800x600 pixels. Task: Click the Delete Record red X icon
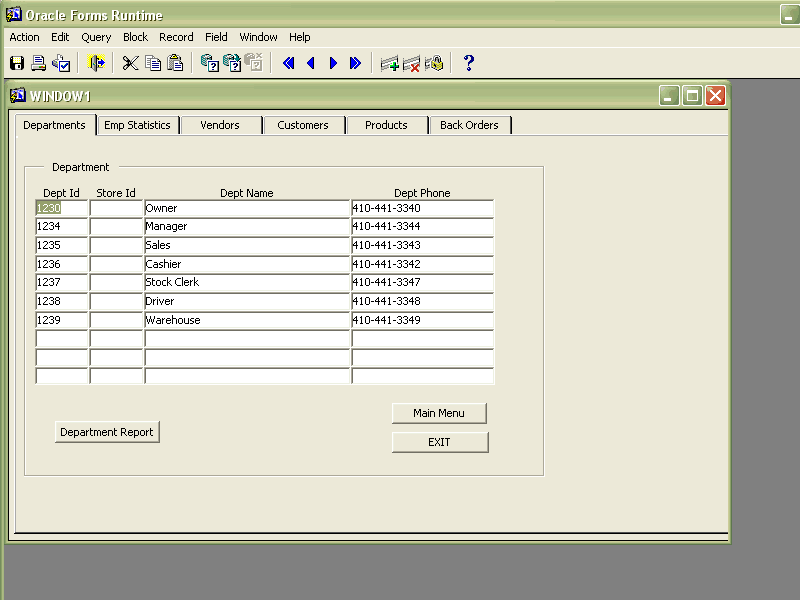411,63
